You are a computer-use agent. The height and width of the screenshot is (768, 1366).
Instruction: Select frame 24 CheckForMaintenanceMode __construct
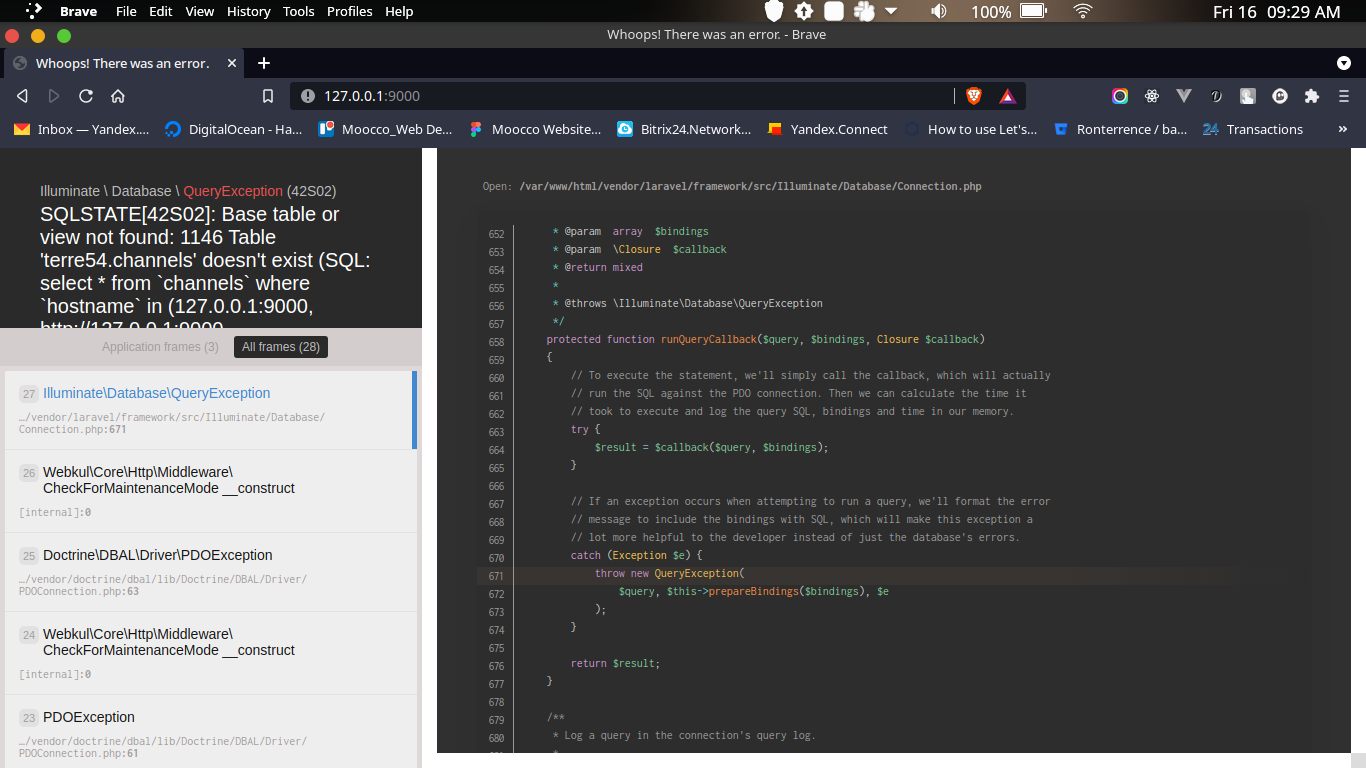pyautogui.click(x=210, y=653)
